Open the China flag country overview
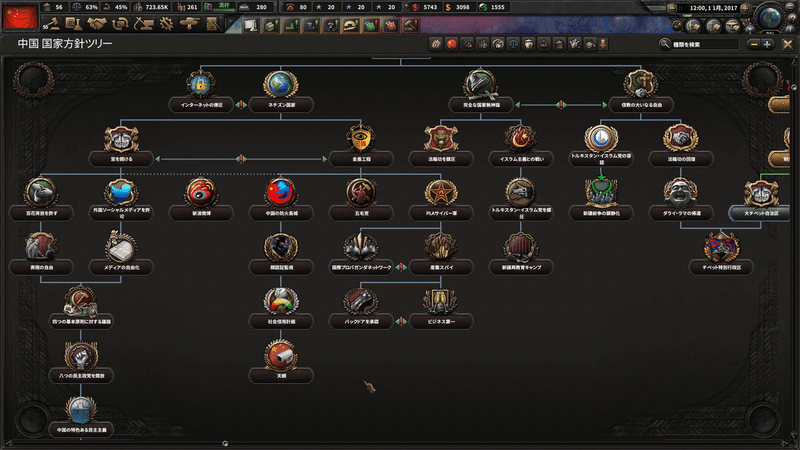Screen dimensions: 800x450 (x=20, y=16)
